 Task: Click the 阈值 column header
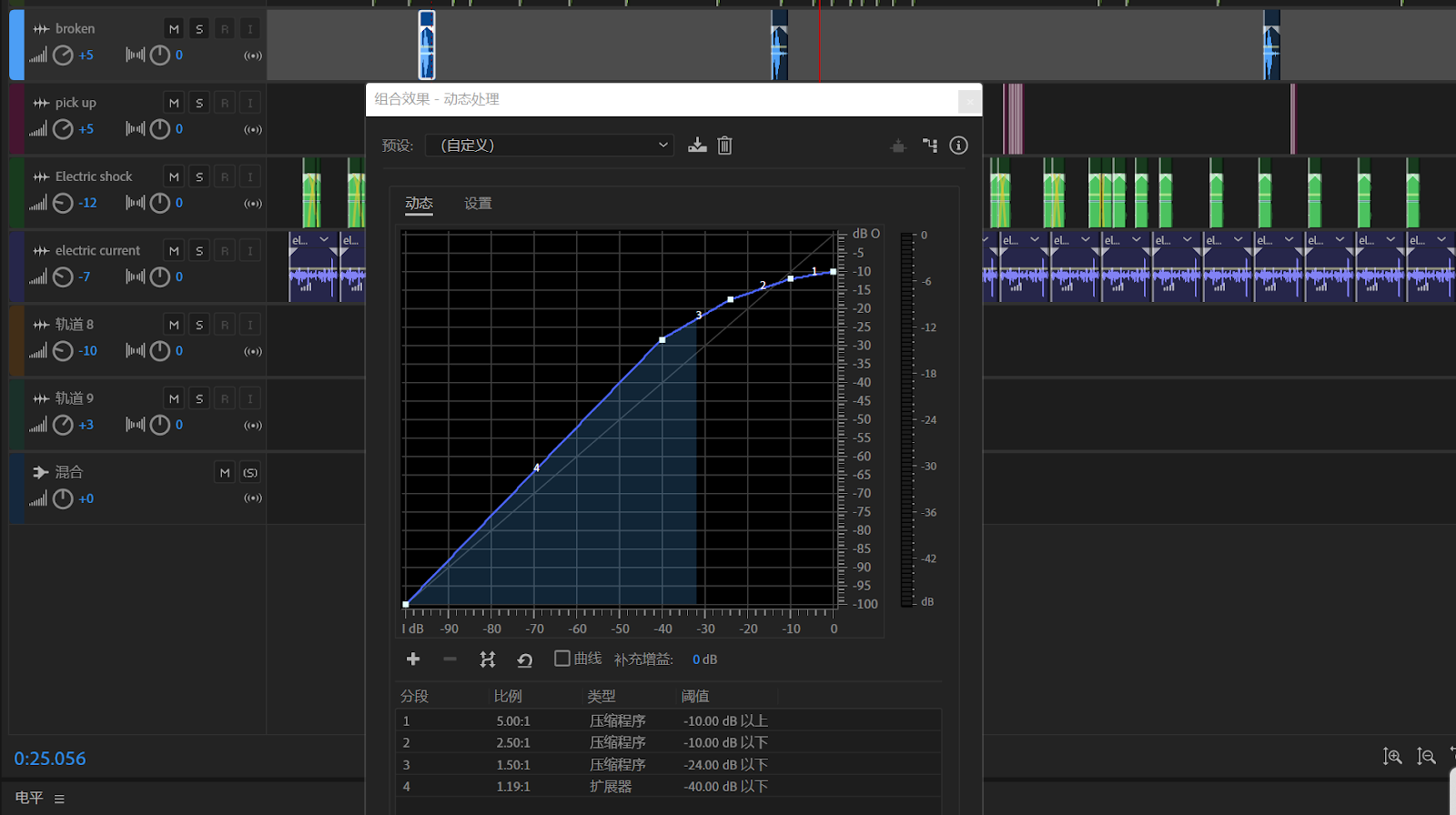pyautogui.click(x=695, y=697)
